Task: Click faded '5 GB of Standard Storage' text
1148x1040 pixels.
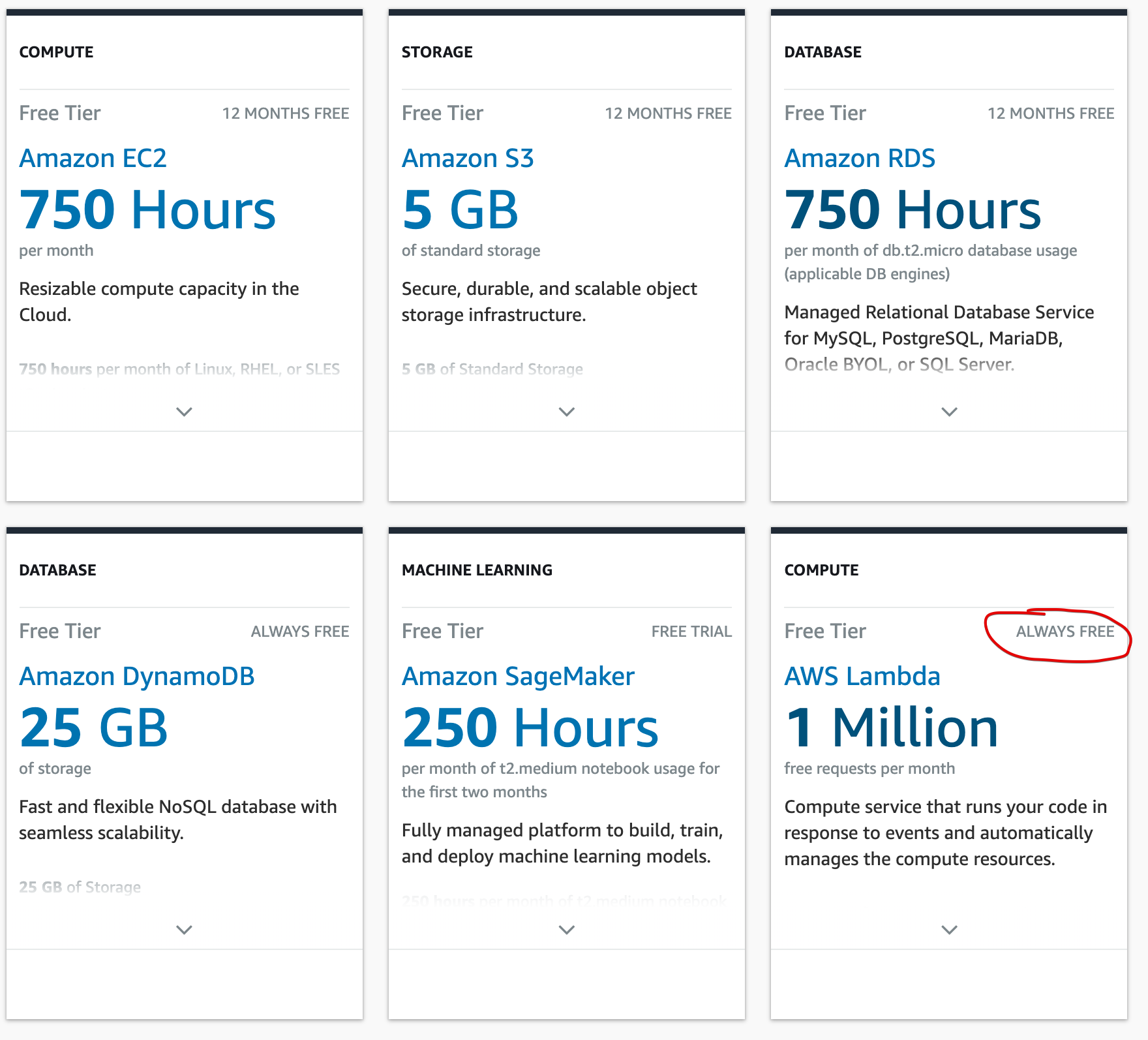Action: [492, 369]
